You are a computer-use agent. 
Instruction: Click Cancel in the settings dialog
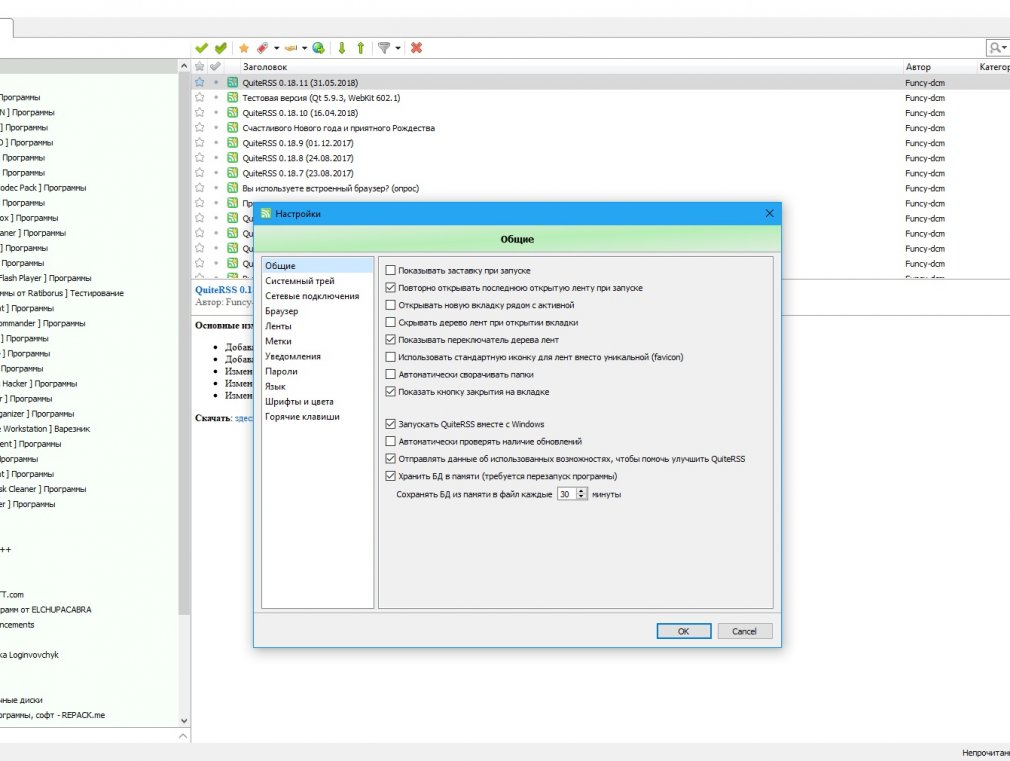coord(745,631)
